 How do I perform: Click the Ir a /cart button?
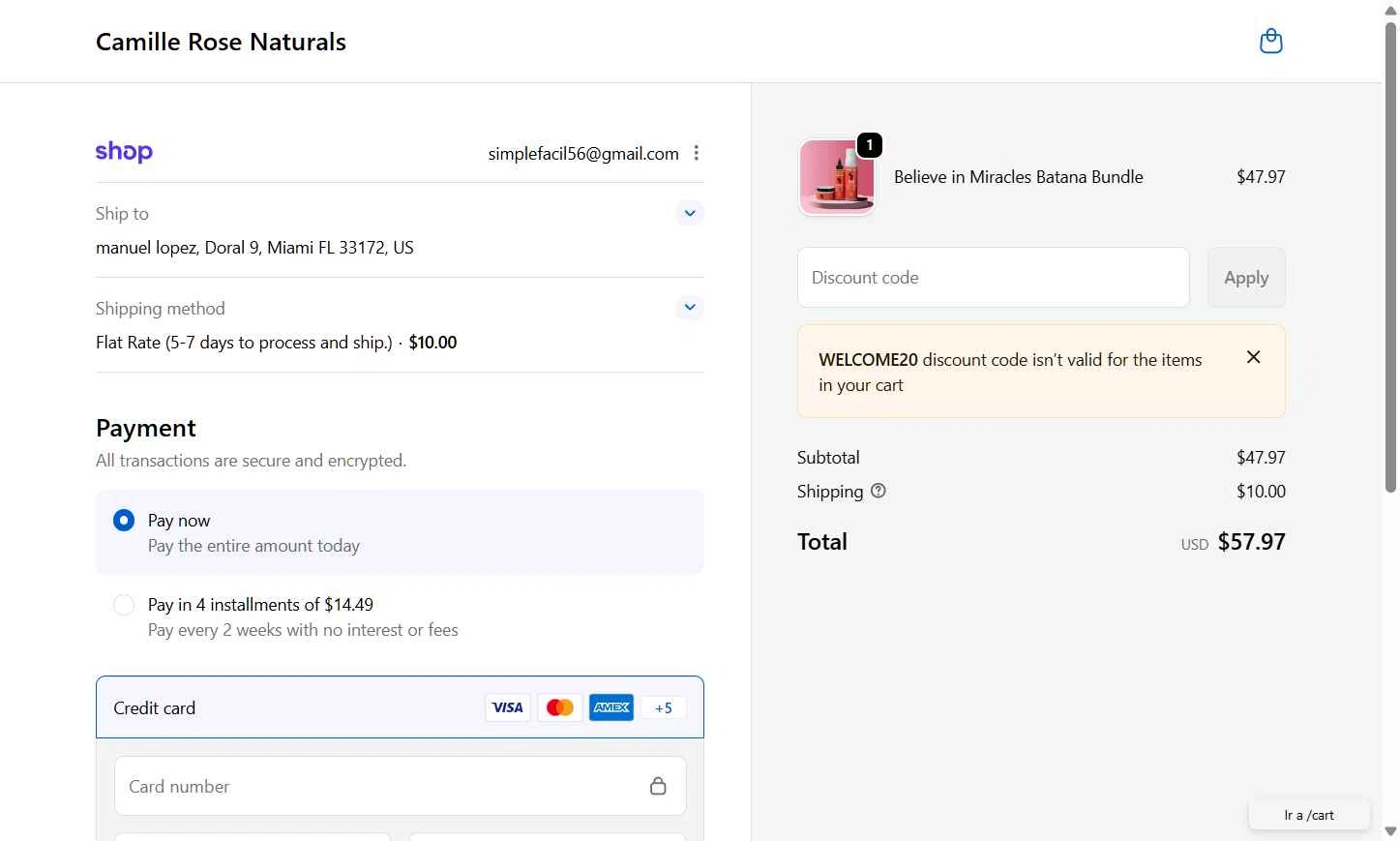click(x=1309, y=815)
